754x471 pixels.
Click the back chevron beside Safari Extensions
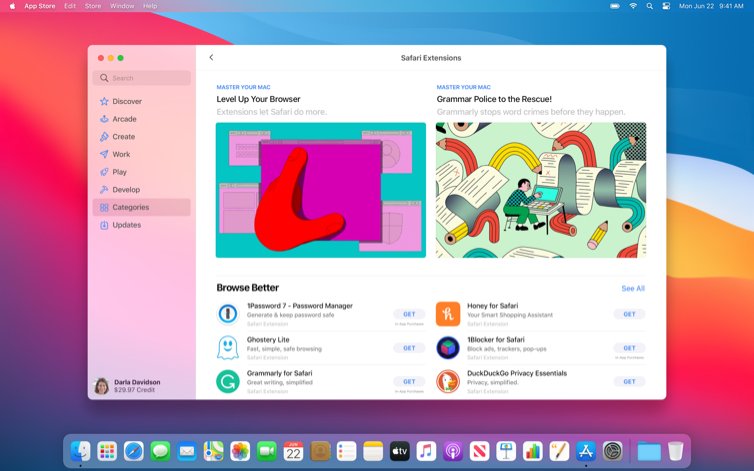tap(211, 58)
